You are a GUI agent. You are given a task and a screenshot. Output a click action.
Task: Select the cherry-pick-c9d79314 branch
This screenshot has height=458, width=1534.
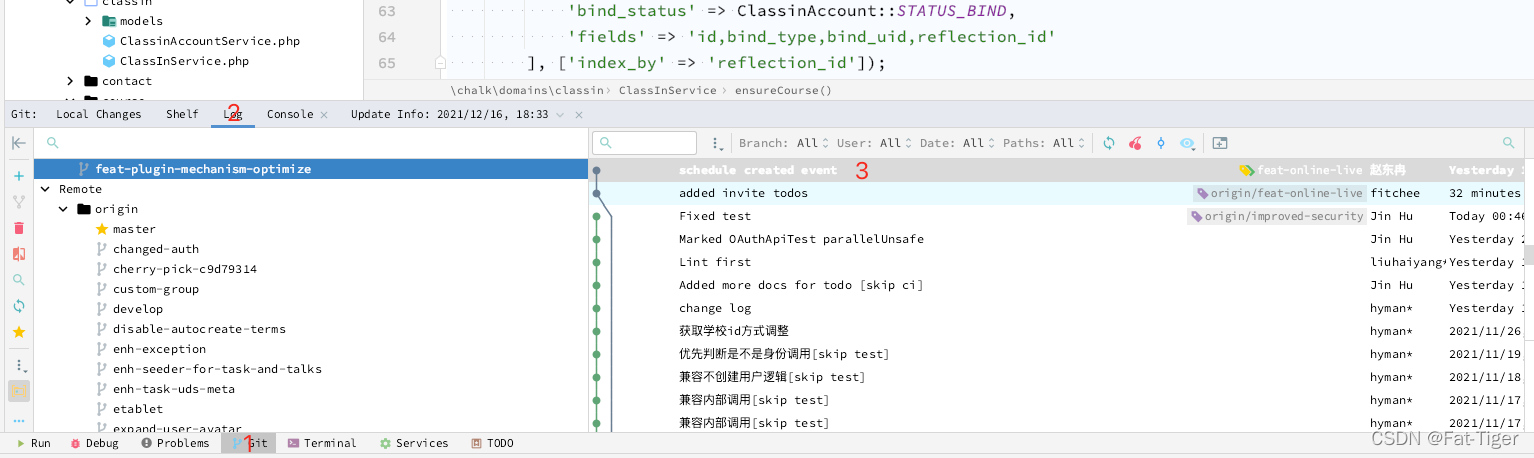[x=184, y=269]
